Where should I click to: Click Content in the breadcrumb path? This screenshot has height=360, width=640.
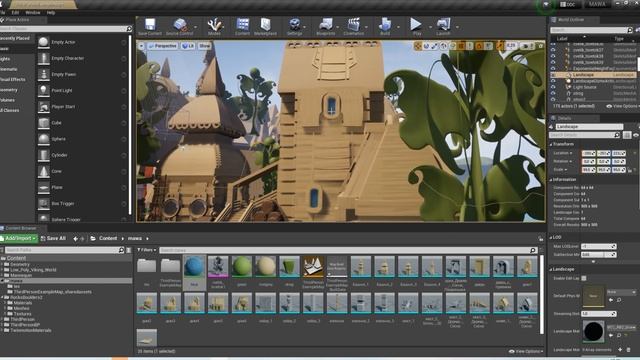[x=108, y=238]
